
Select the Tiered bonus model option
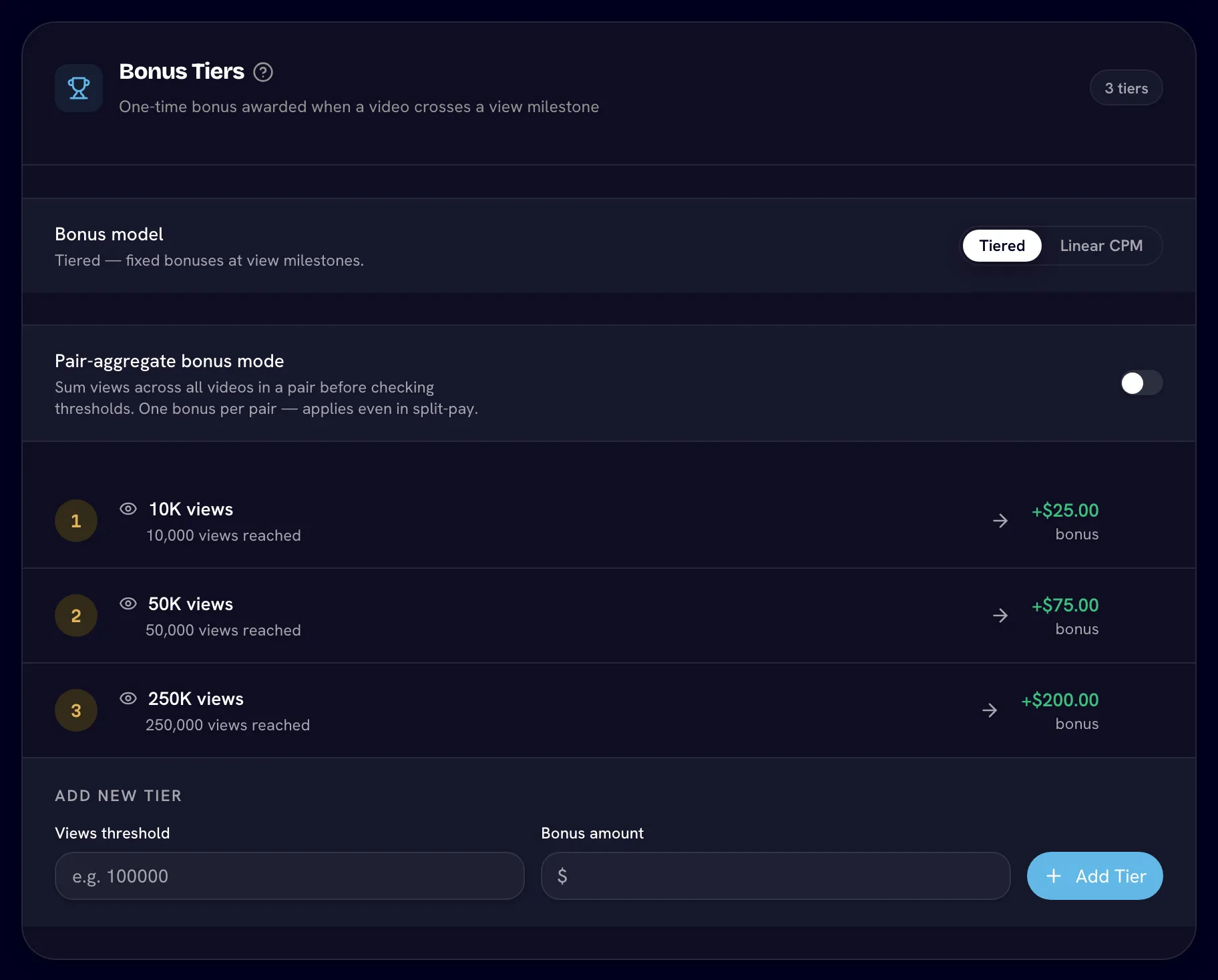coord(1002,246)
